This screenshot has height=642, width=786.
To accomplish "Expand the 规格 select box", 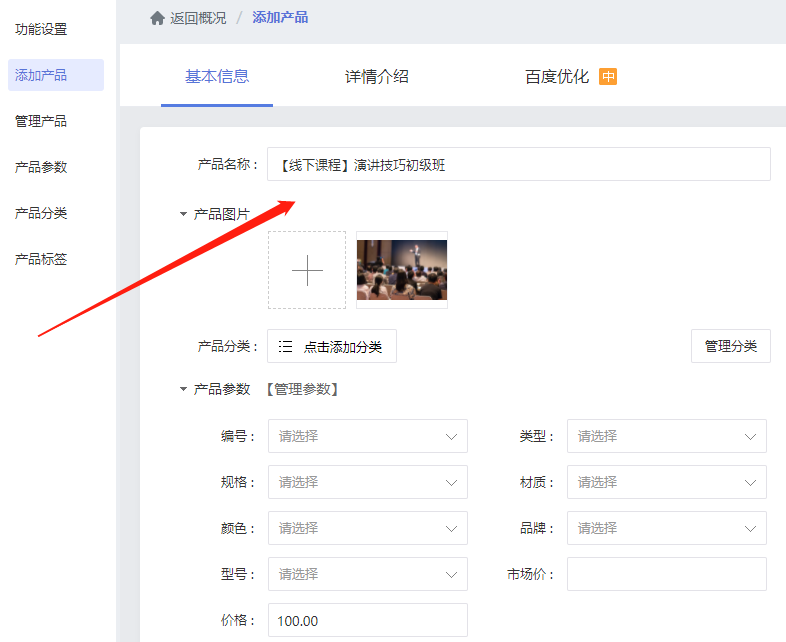I will pos(367,482).
